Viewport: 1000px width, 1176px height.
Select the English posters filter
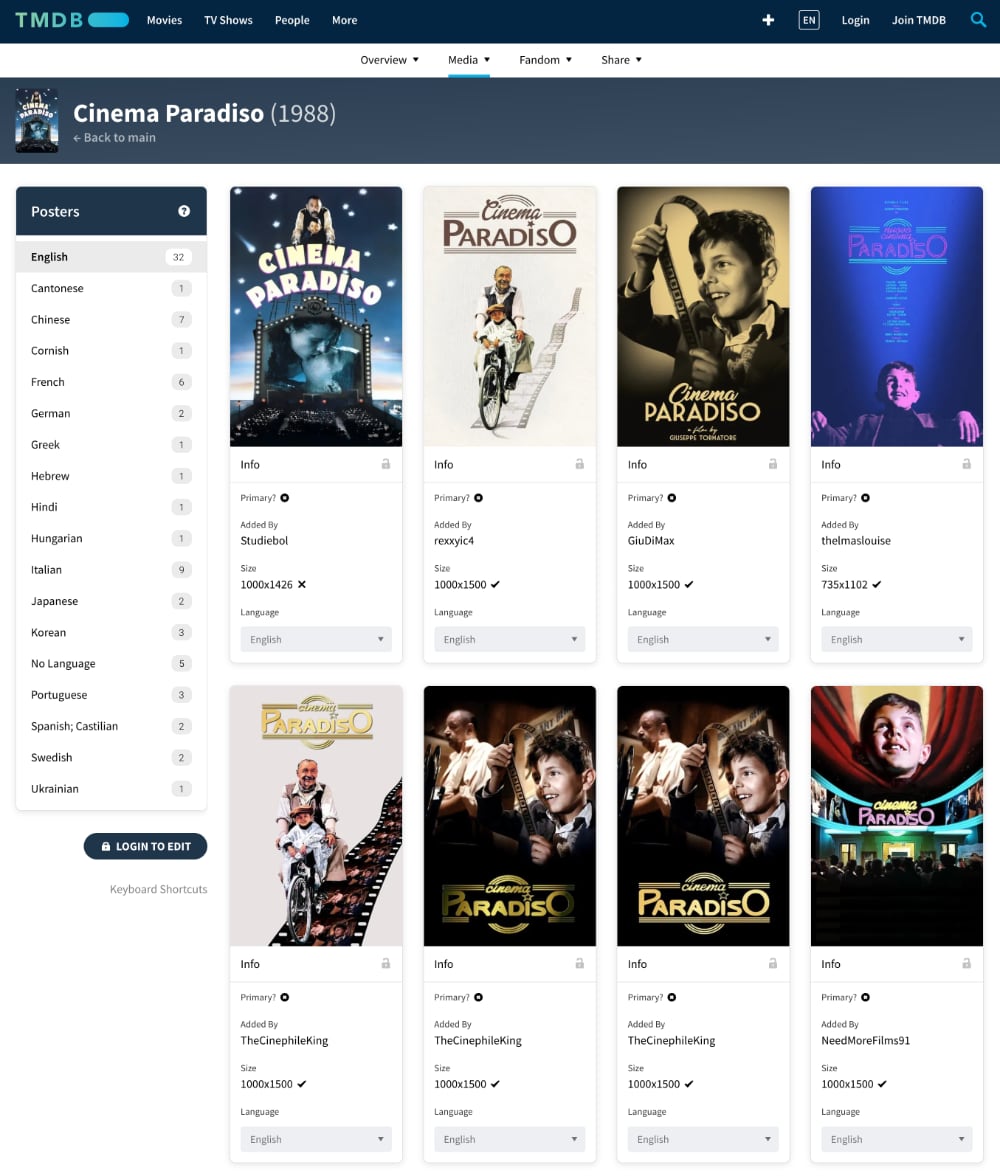pyautogui.click(x=111, y=256)
